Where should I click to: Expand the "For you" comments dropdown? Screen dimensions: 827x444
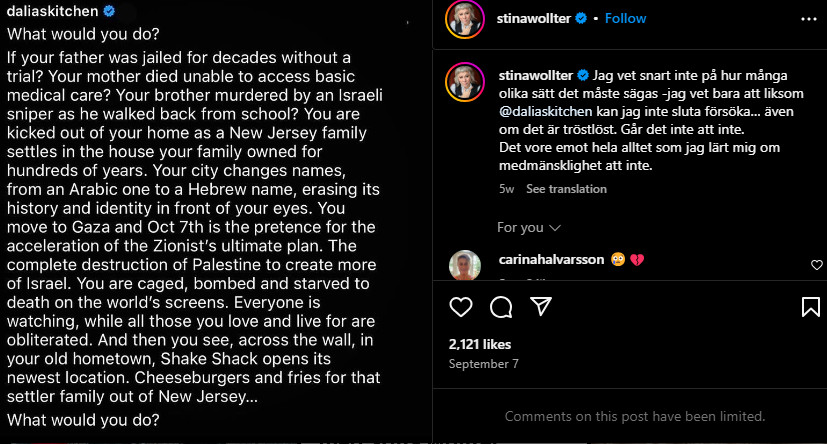click(x=528, y=228)
